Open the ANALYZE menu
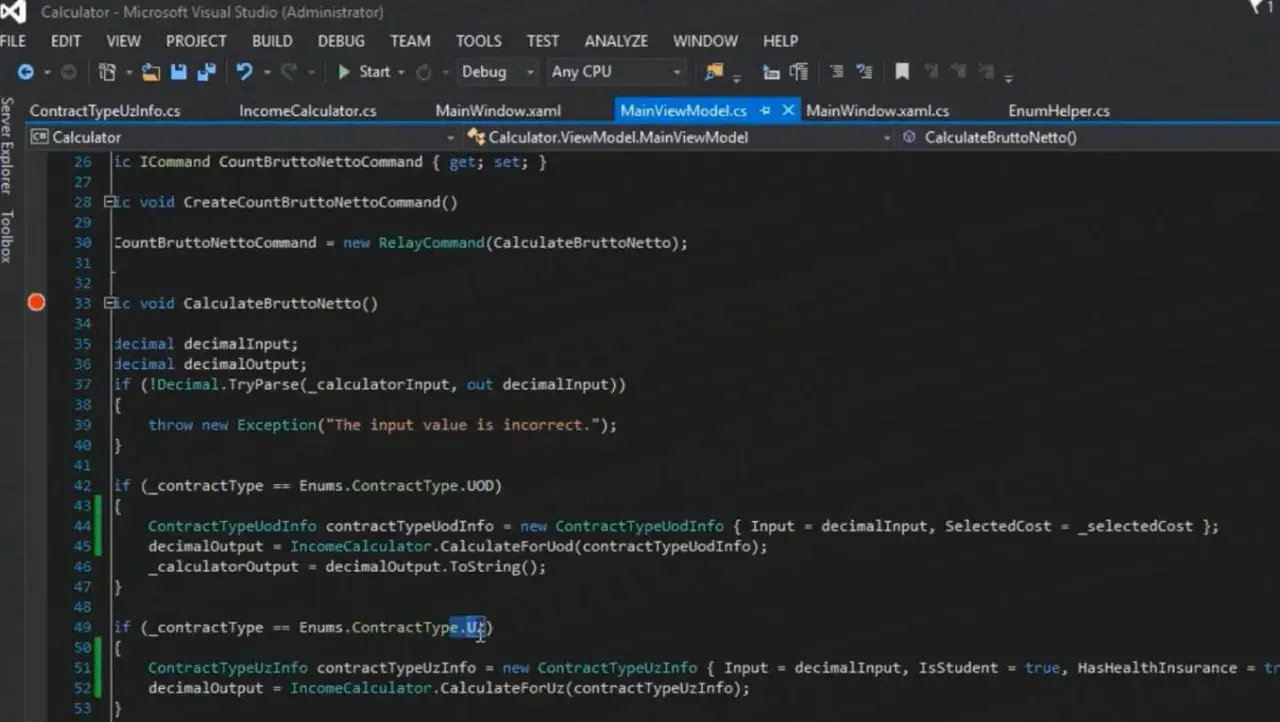1280x722 pixels. 616,41
